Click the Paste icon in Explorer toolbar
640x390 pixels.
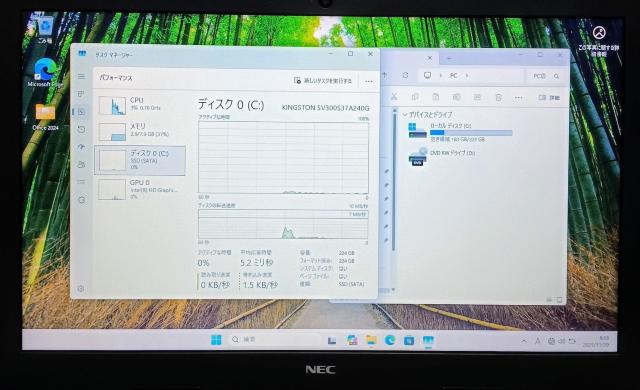click(436, 97)
